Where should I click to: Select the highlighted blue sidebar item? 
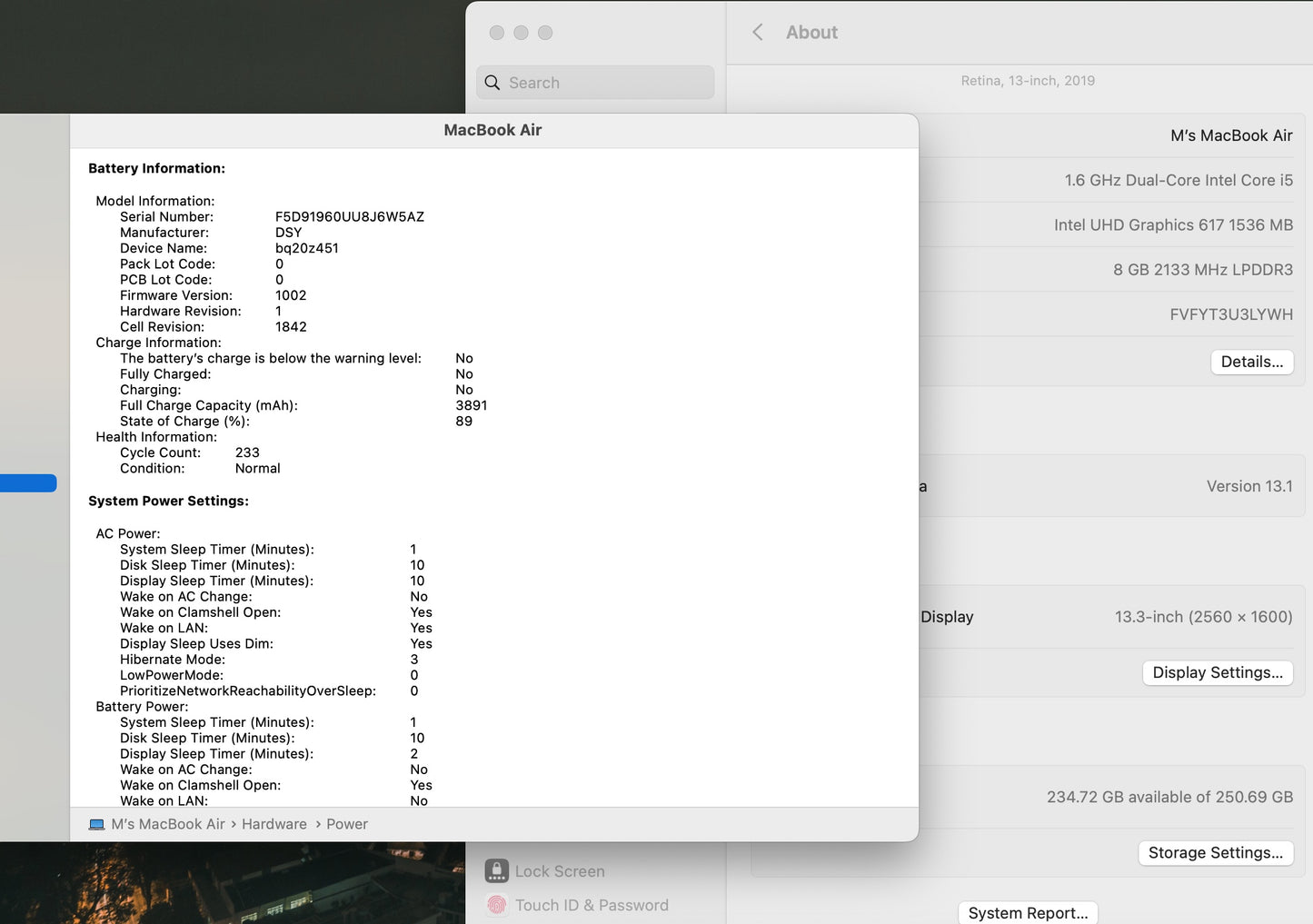(x=28, y=483)
